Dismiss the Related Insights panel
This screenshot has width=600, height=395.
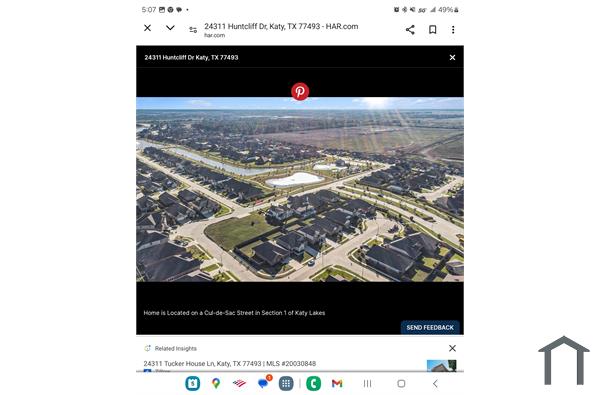tap(452, 348)
